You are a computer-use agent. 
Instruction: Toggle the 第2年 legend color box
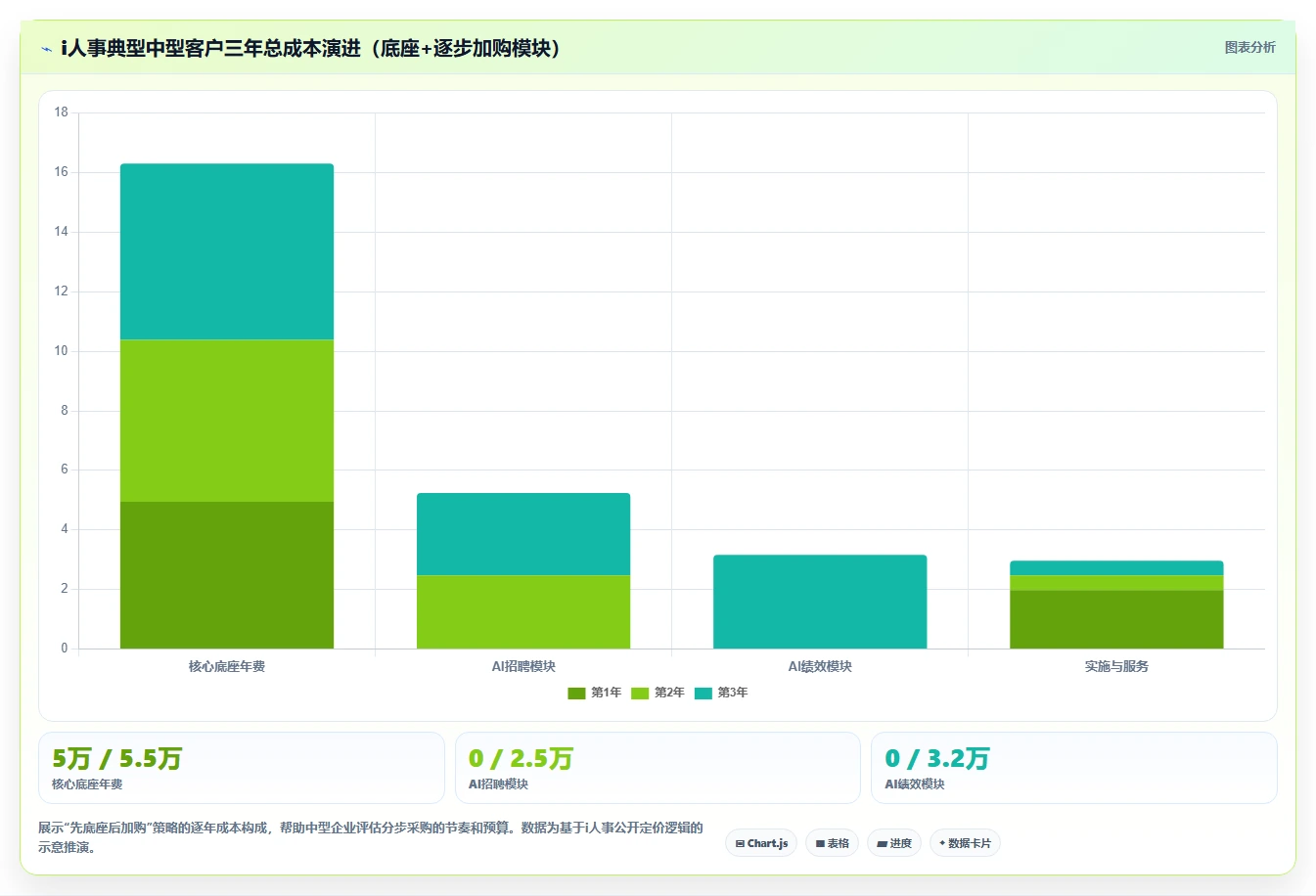click(x=640, y=693)
